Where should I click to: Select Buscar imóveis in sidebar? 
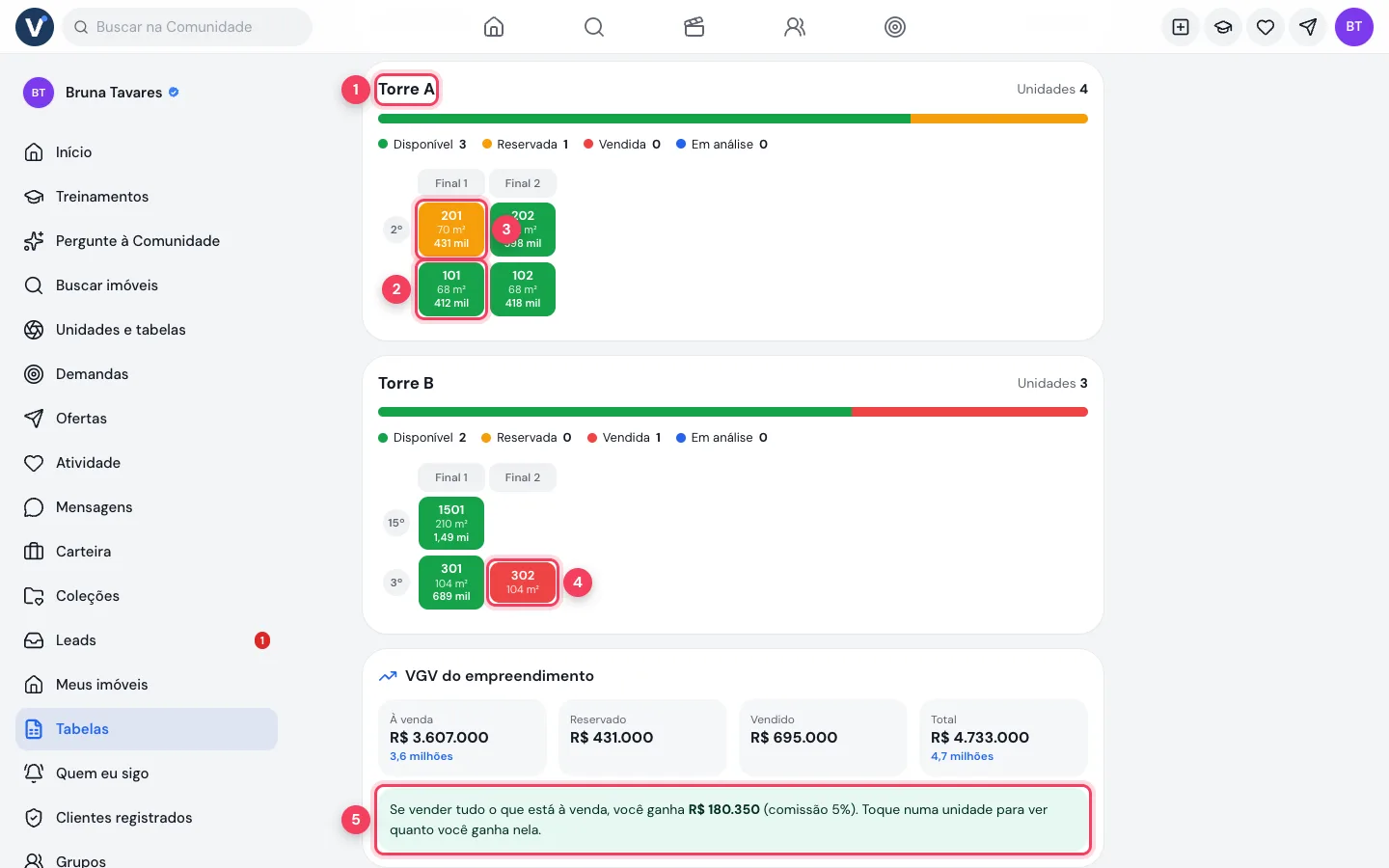pyautogui.click(x=147, y=285)
